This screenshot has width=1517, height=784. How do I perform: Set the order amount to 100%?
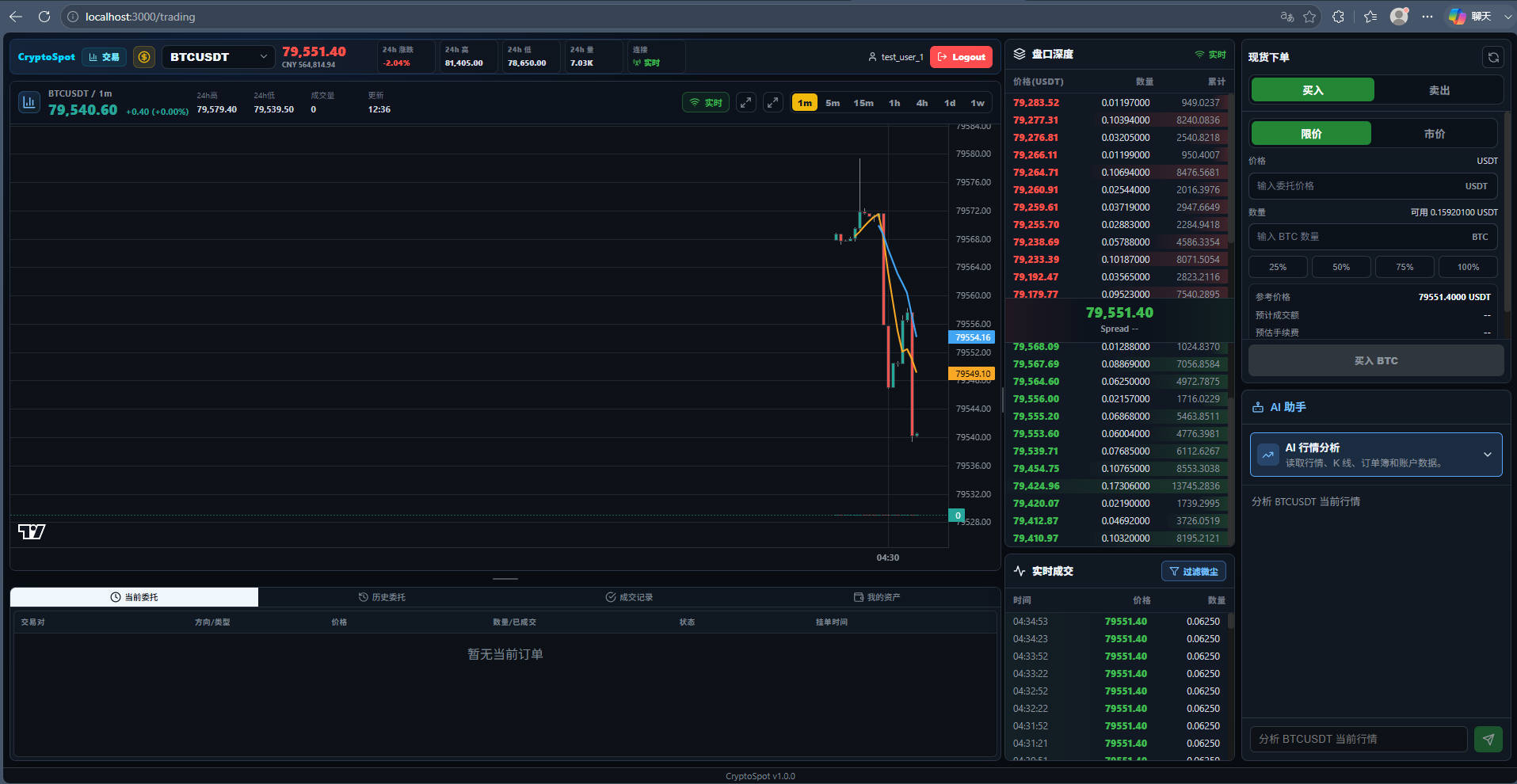pos(1468,267)
